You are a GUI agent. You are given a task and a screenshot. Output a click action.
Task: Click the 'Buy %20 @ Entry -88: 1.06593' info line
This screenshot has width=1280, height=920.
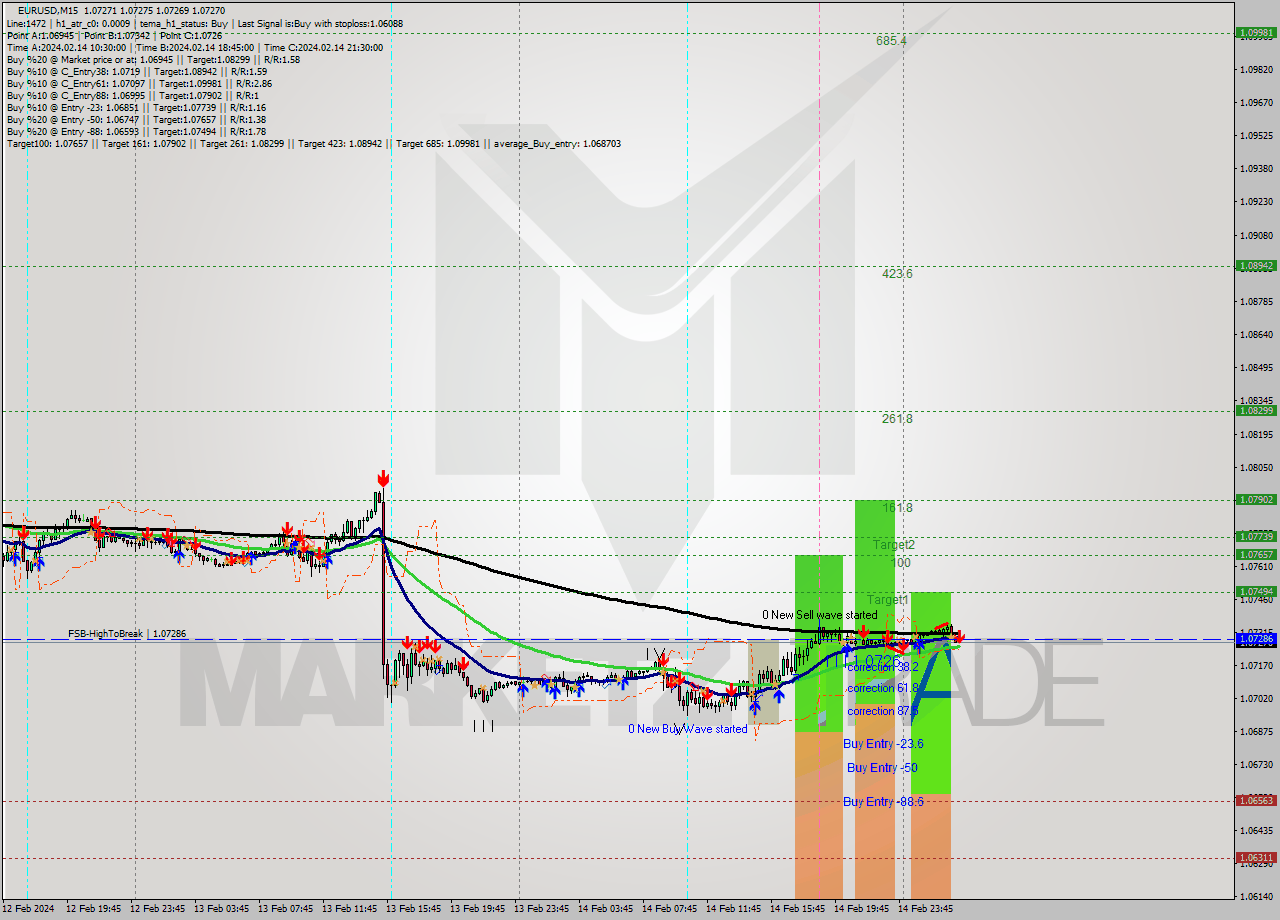tap(136, 131)
